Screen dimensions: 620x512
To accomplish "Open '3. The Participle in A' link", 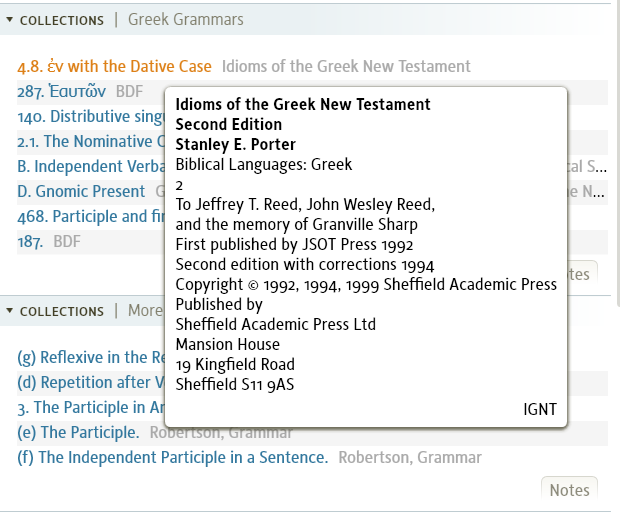I will coord(90,408).
